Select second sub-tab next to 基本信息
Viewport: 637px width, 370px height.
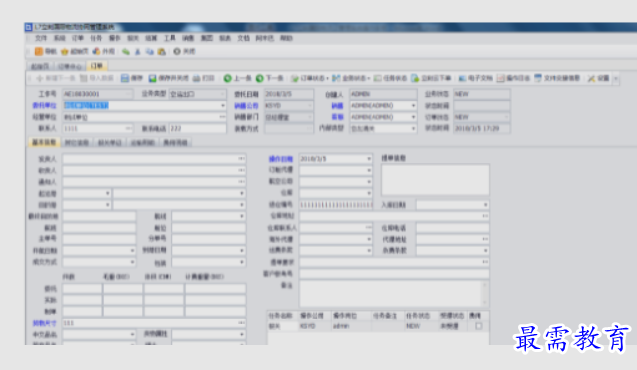77,143
